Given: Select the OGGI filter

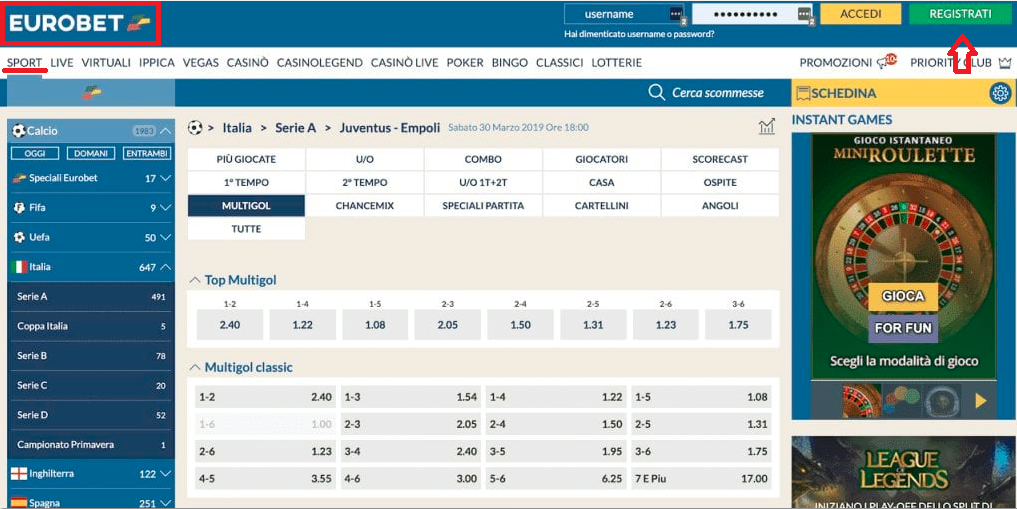Looking at the screenshot, I should coord(34,154).
